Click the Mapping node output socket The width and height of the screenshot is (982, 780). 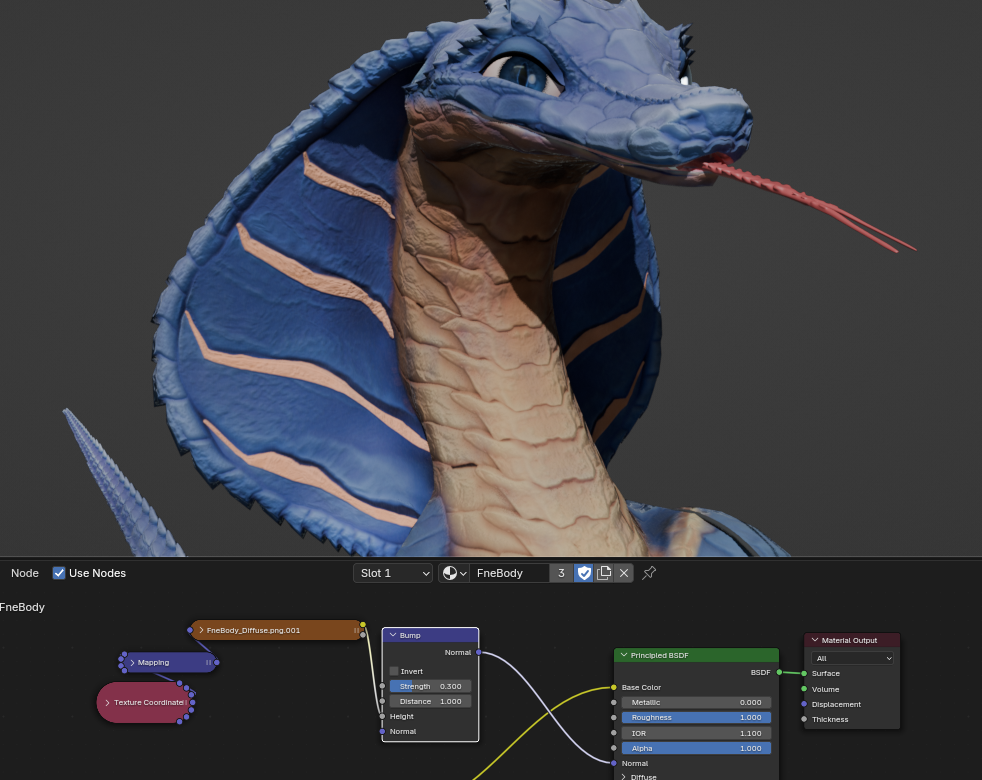pyautogui.click(x=217, y=662)
